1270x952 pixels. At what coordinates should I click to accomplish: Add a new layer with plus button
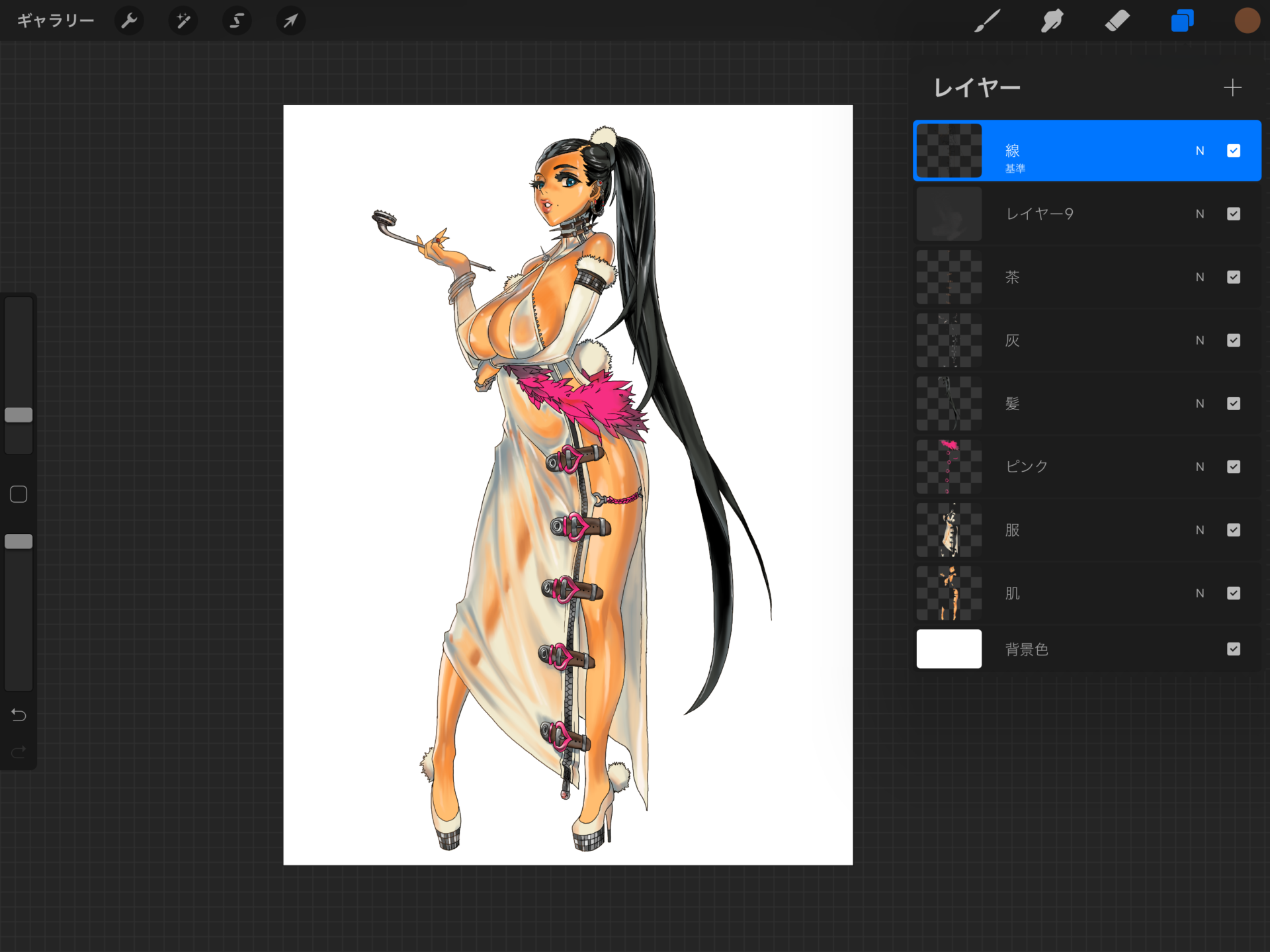pos(1232,87)
